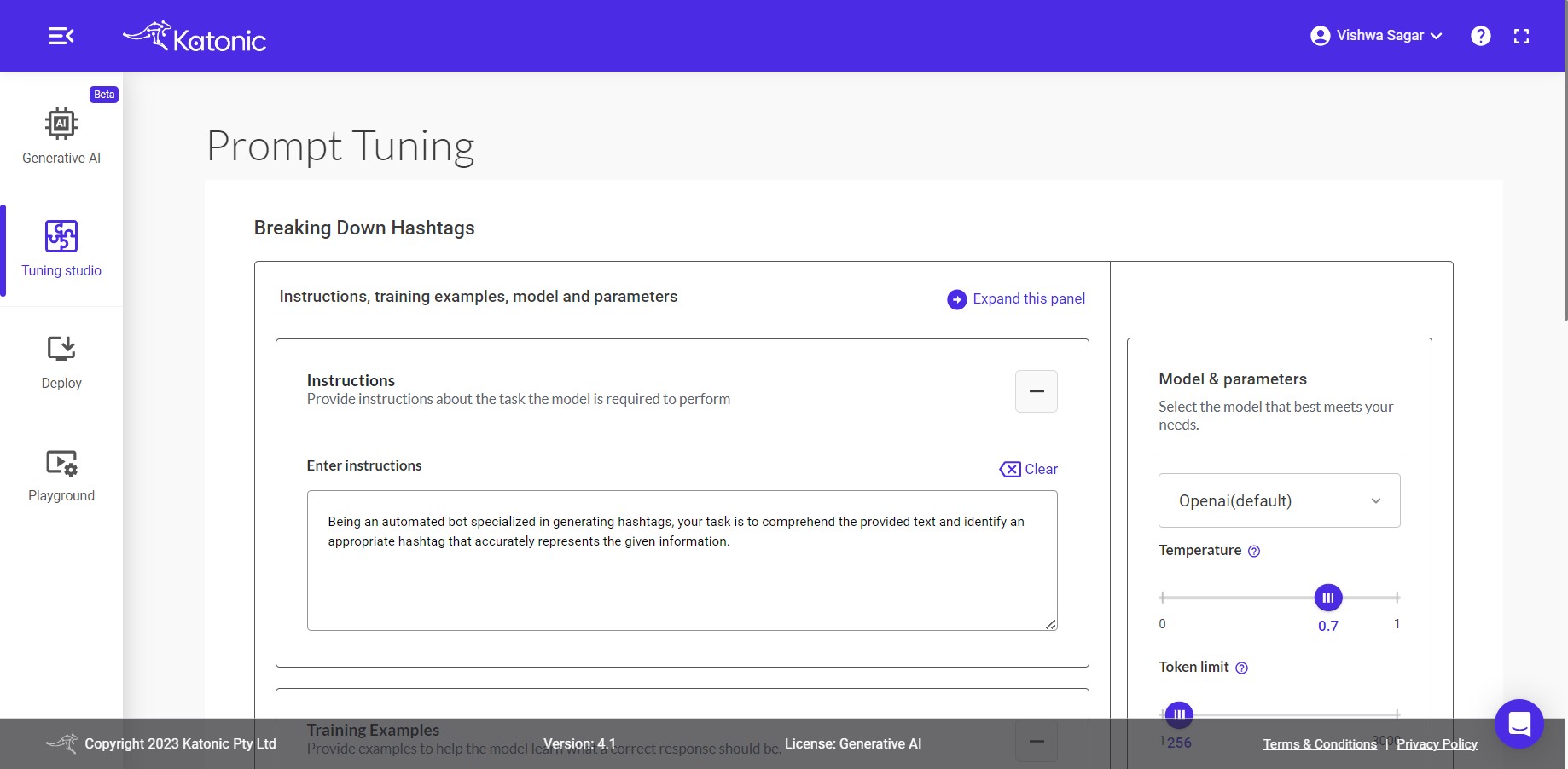Click the Katonic logo
The height and width of the screenshot is (769, 1568).
195,37
